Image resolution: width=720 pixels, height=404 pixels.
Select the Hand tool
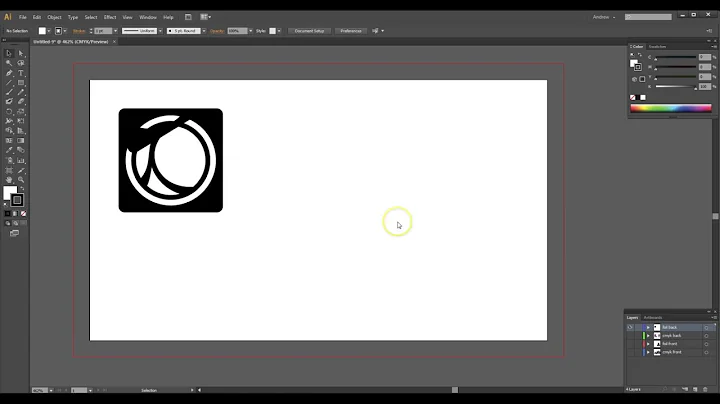[x=9, y=180]
